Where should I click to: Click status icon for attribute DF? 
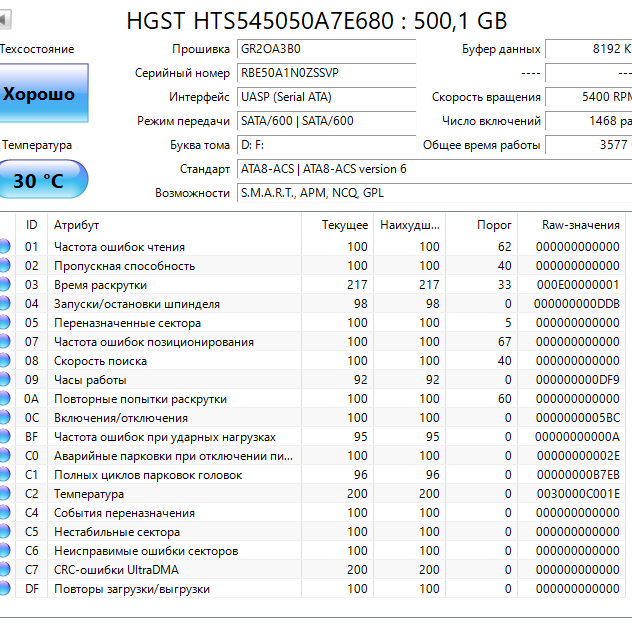tap(5, 588)
